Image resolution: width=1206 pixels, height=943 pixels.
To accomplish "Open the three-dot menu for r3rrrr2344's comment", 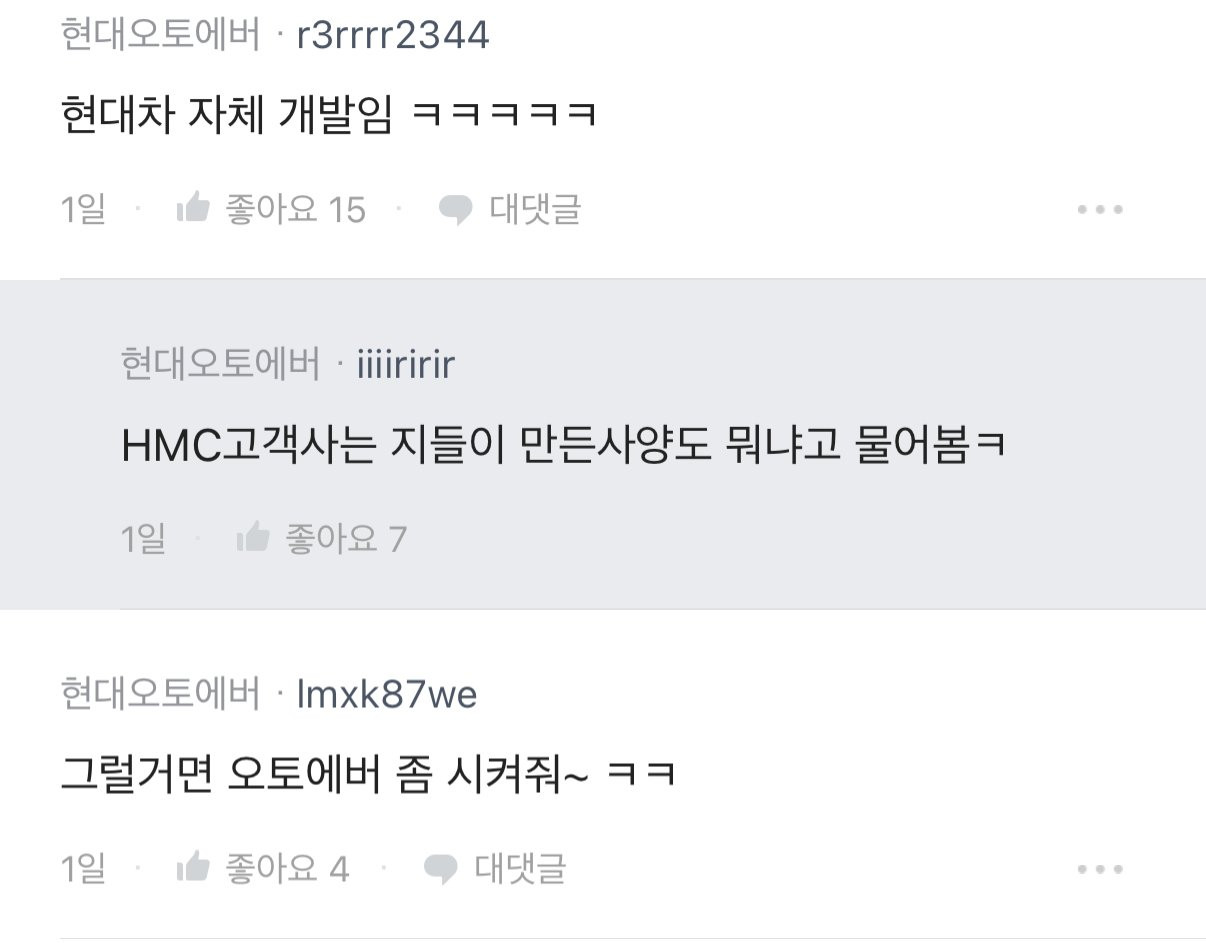I will point(1100,210).
